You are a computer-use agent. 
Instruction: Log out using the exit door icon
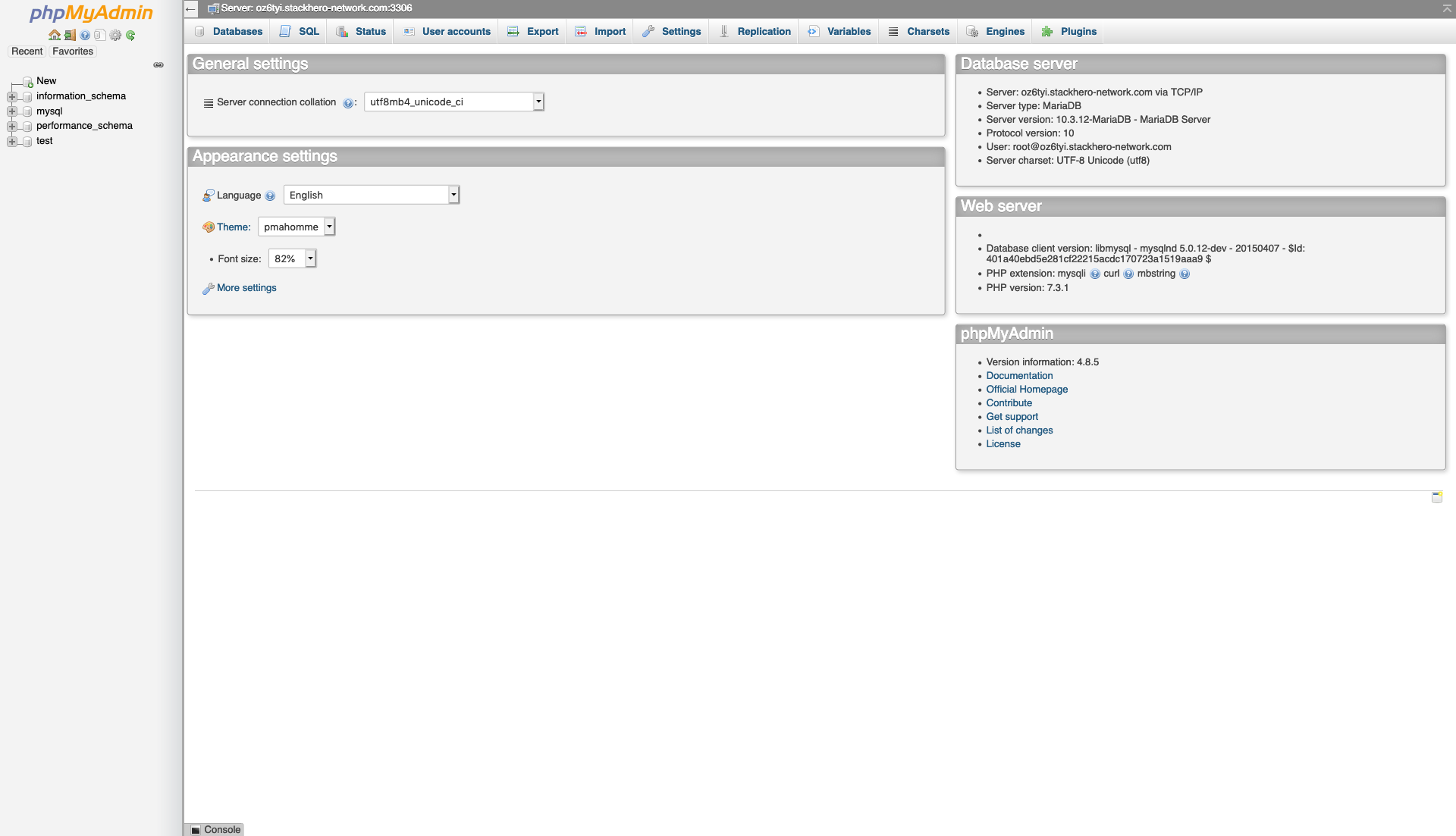(x=69, y=35)
